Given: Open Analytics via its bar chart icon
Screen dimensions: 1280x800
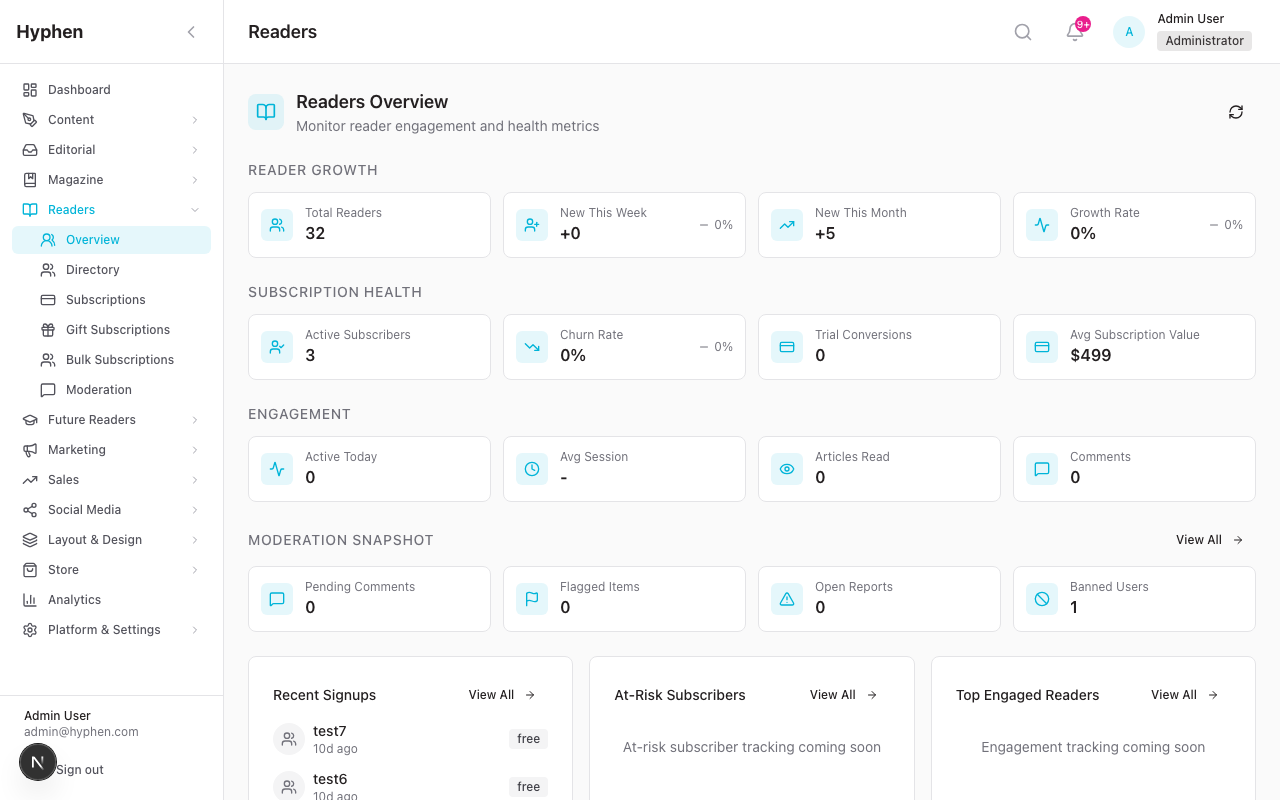Looking at the screenshot, I should tap(29, 599).
